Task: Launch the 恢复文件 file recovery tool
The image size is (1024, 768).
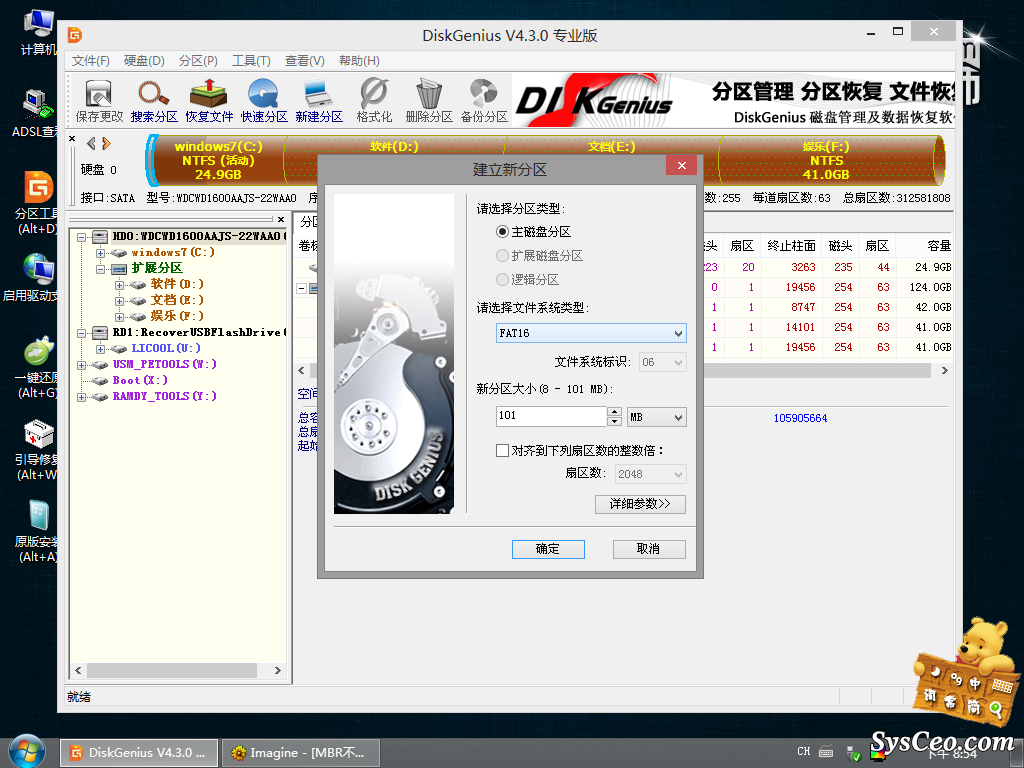Action: click(209, 101)
